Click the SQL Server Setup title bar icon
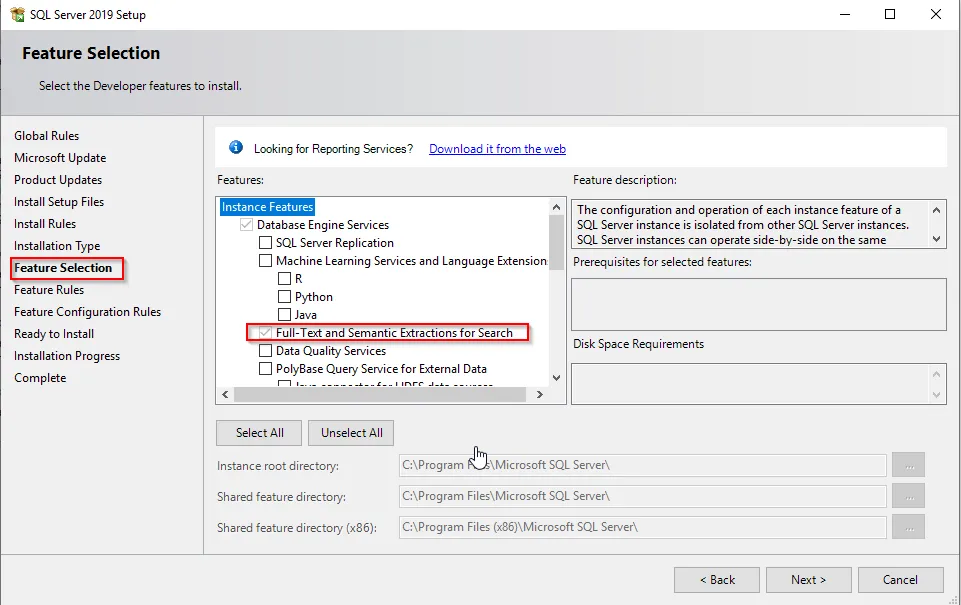The image size is (961, 605). pyautogui.click(x=17, y=14)
